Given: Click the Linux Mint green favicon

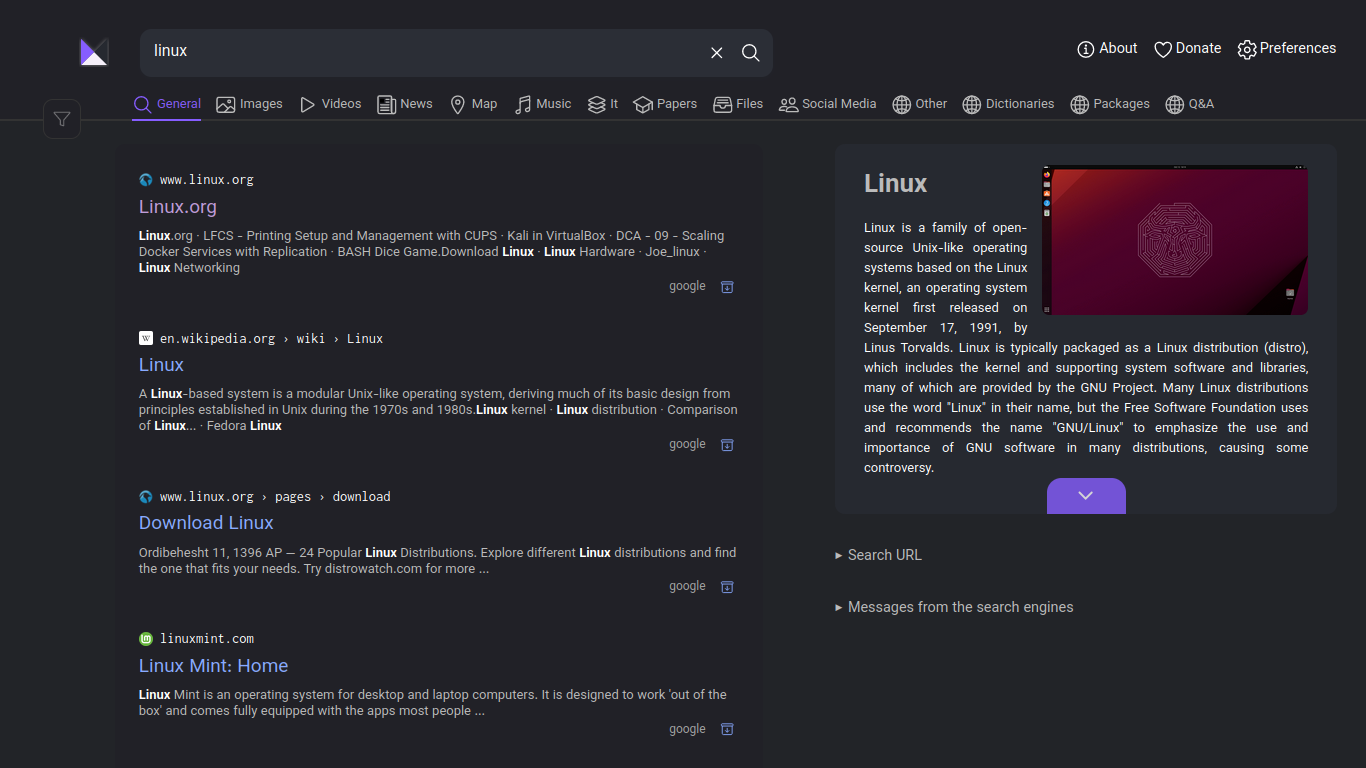Looking at the screenshot, I should coord(146,638).
